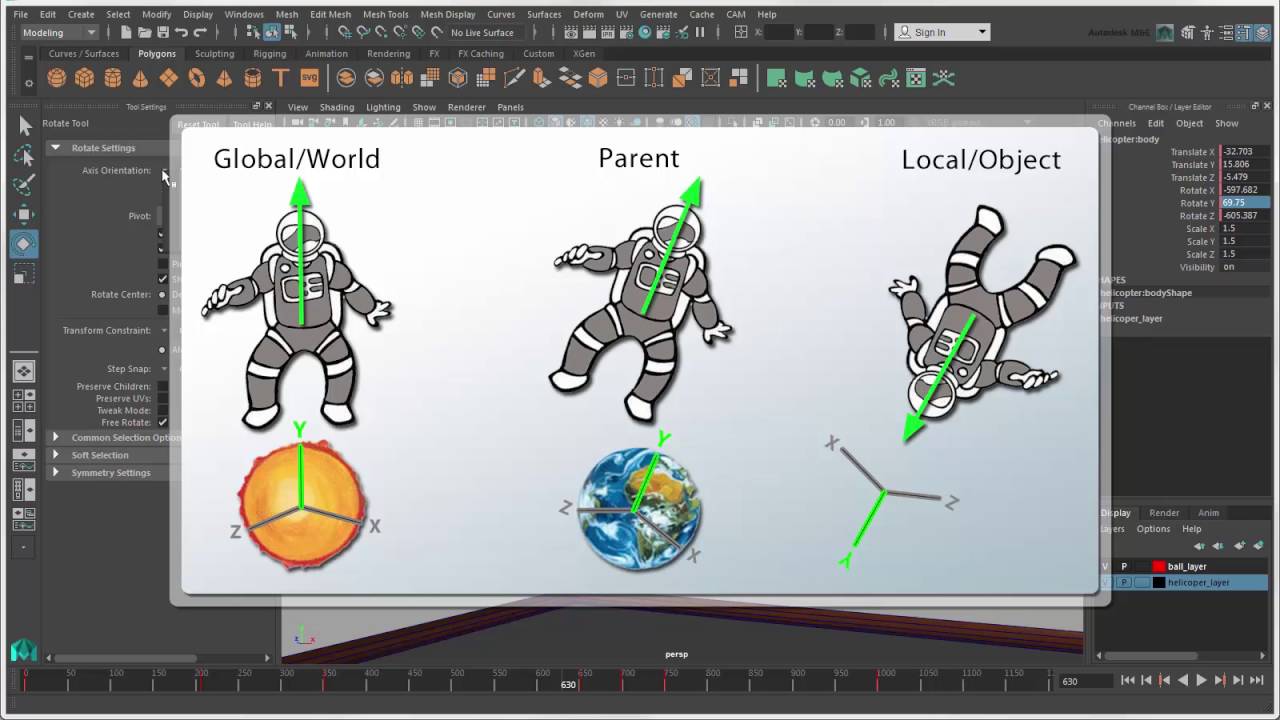Toggle the Free Rotate checkbox
The height and width of the screenshot is (720, 1280).
point(162,422)
